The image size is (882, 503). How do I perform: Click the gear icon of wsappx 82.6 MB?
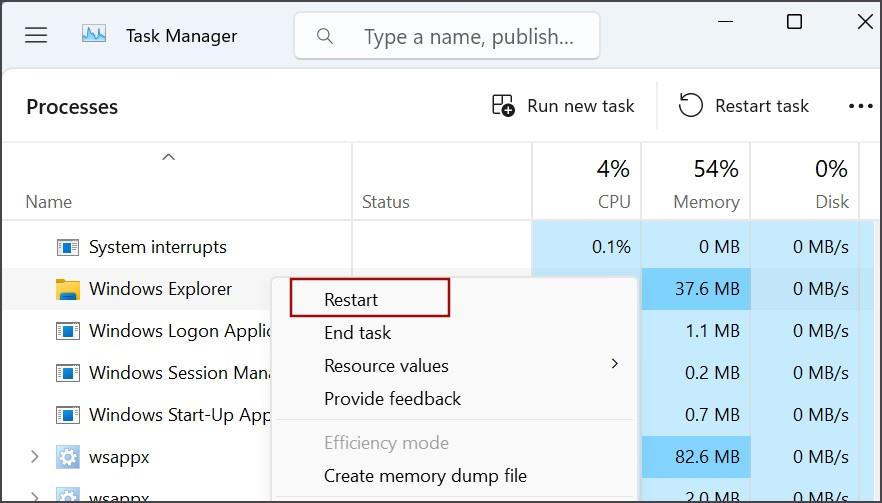(68, 457)
